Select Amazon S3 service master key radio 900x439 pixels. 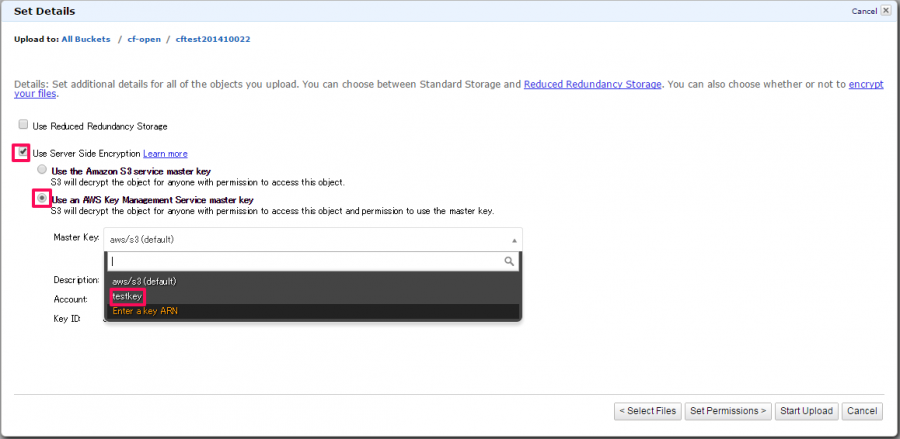pyautogui.click(x=42, y=170)
